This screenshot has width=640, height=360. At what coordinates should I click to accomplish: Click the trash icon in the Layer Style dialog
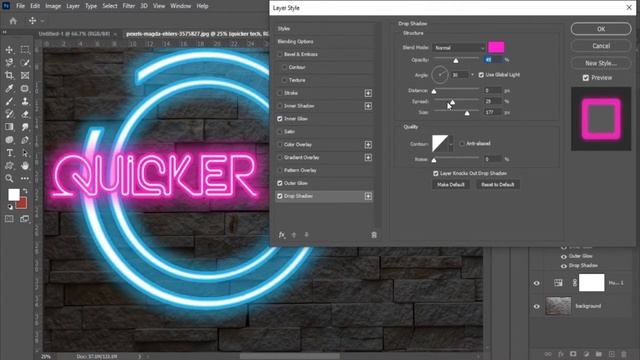(374, 235)
